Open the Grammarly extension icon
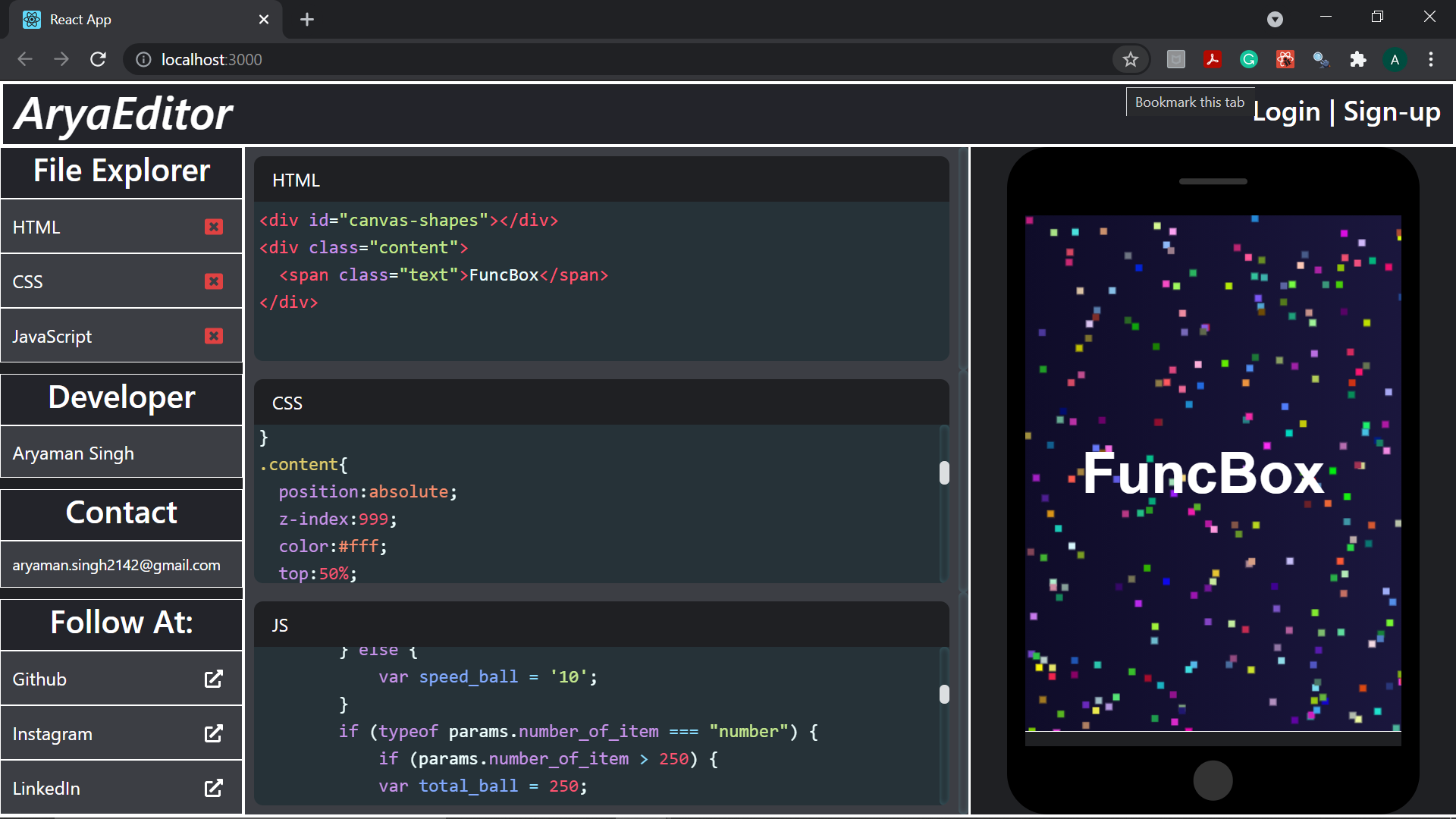 click(x=1249, y=59)
